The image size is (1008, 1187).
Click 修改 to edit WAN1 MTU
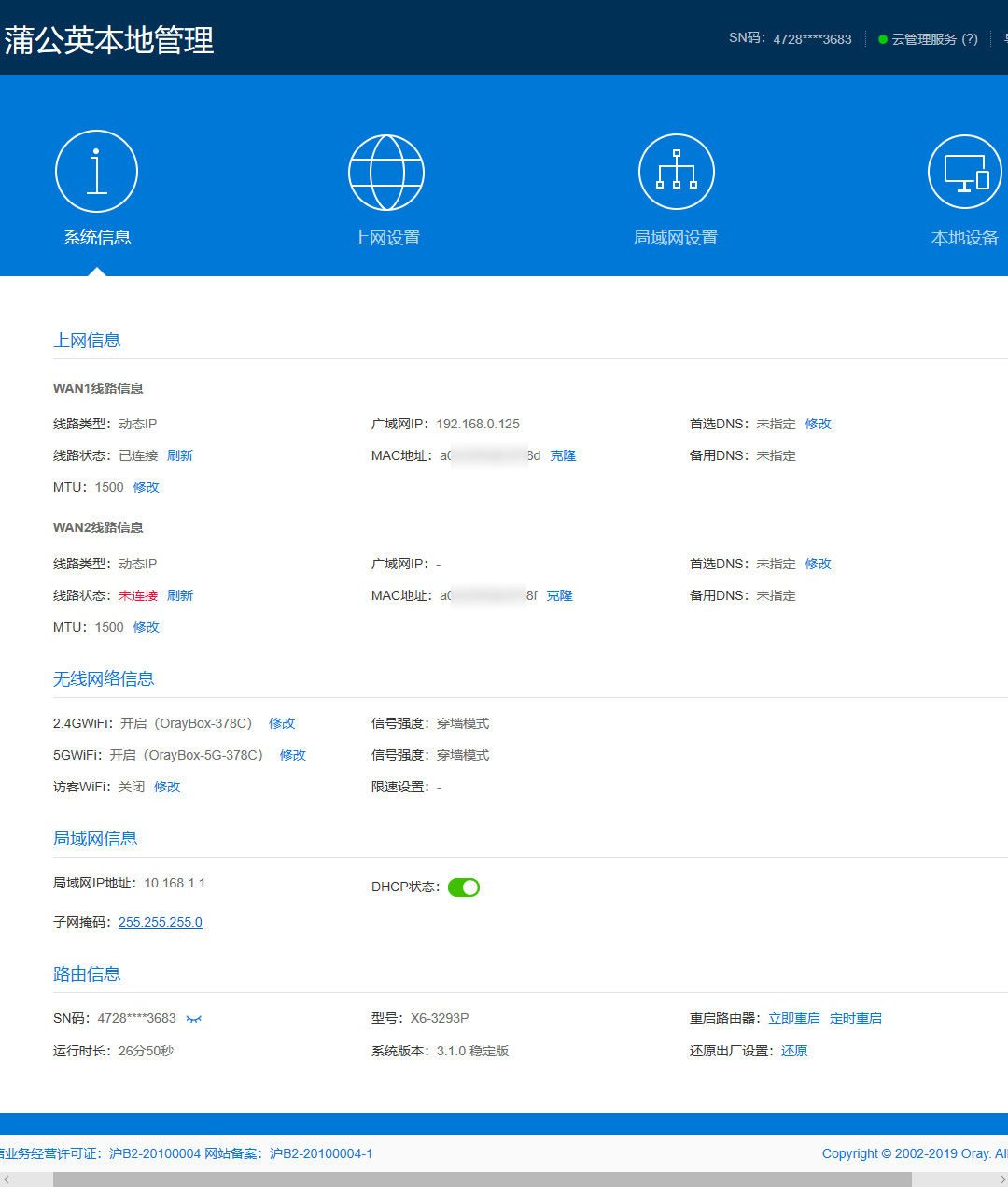click(x=146, y=486)
